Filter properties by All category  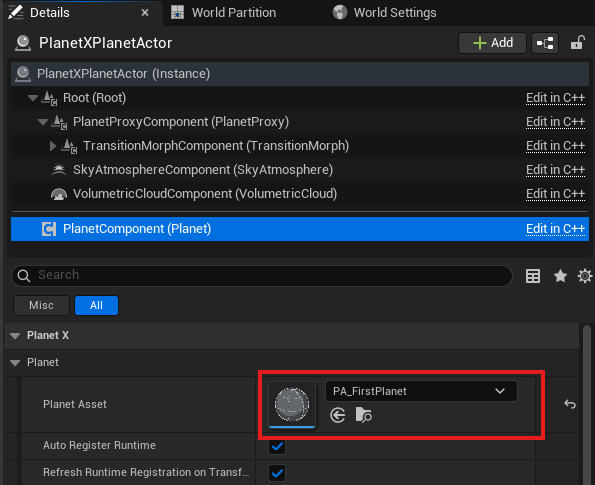click(96, 305)
